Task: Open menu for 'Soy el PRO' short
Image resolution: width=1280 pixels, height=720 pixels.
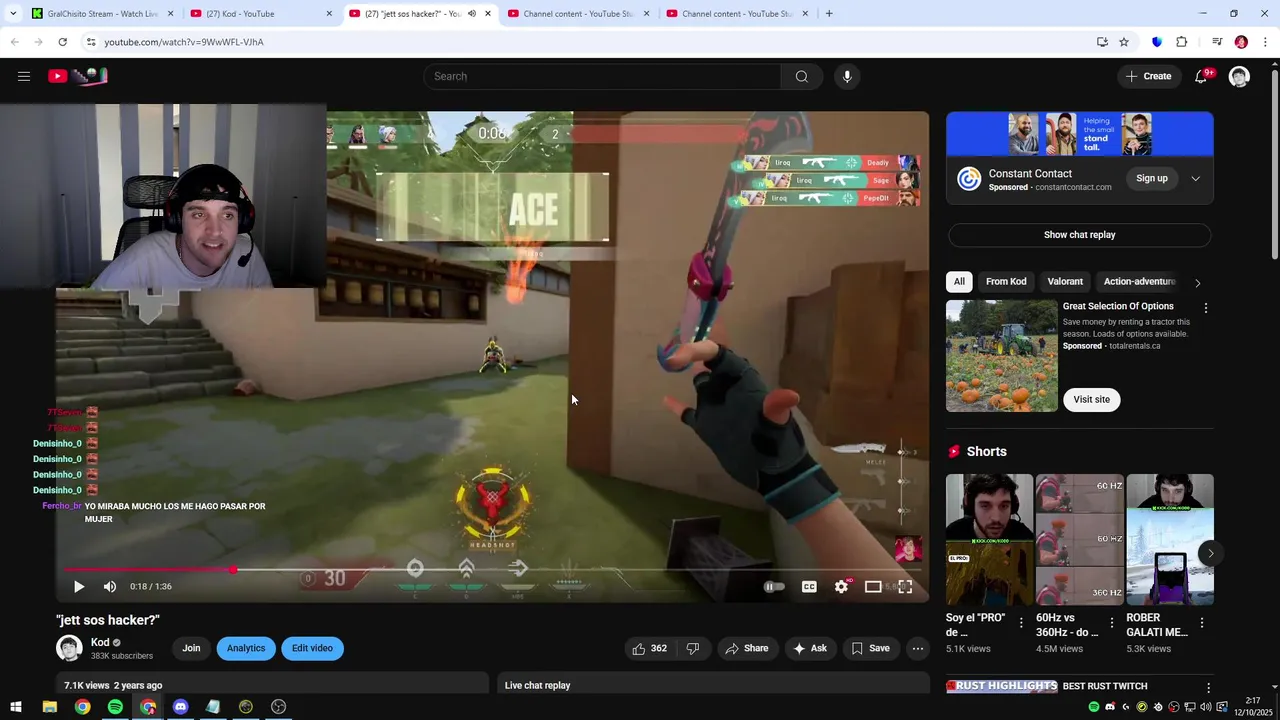Action: click(1021, 623)
